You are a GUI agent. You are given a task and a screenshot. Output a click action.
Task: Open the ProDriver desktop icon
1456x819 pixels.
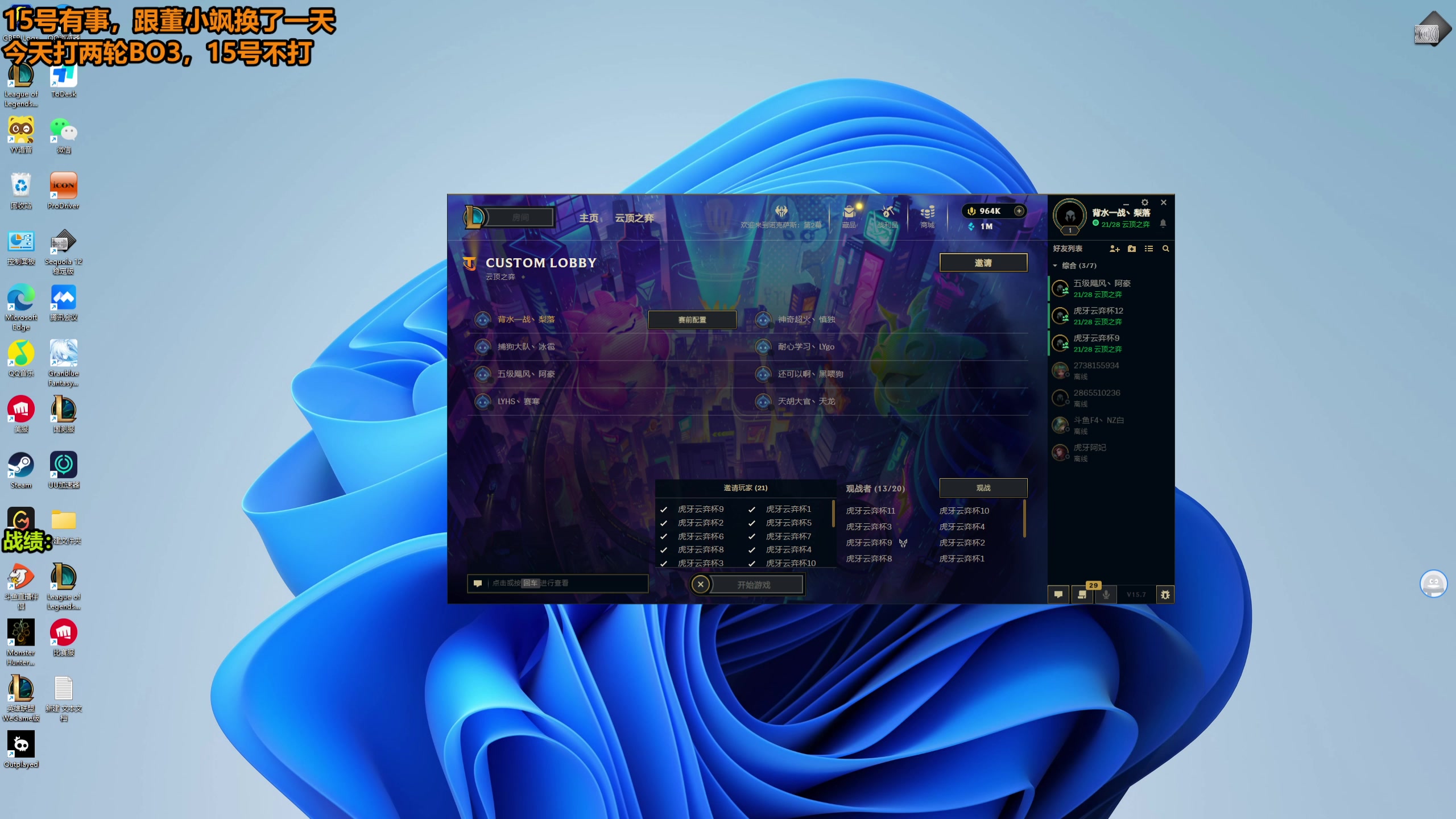(x=64, y=191)
